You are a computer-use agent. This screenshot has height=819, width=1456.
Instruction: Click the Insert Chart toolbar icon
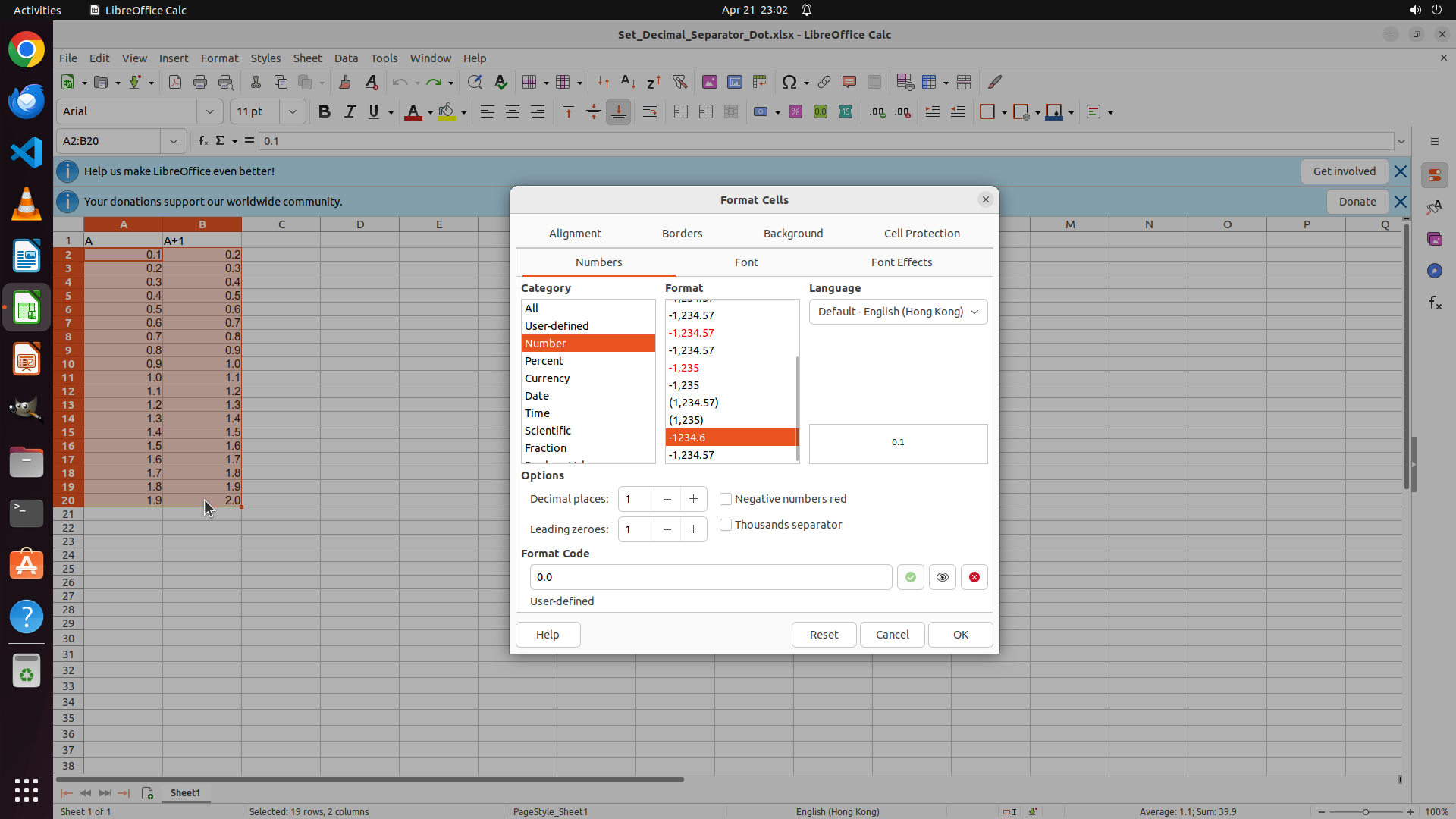(734, 82)
